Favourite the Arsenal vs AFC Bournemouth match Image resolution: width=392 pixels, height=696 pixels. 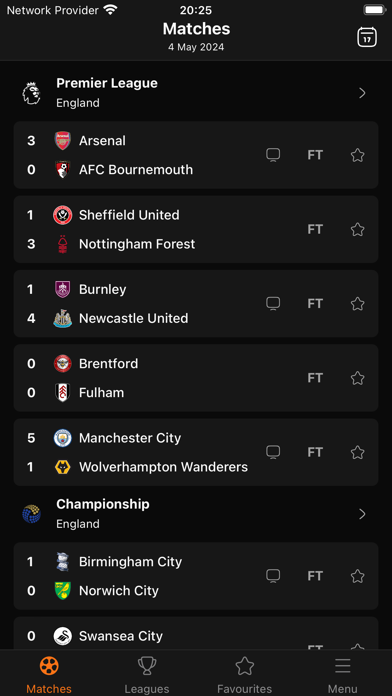(x=357, y=155)
